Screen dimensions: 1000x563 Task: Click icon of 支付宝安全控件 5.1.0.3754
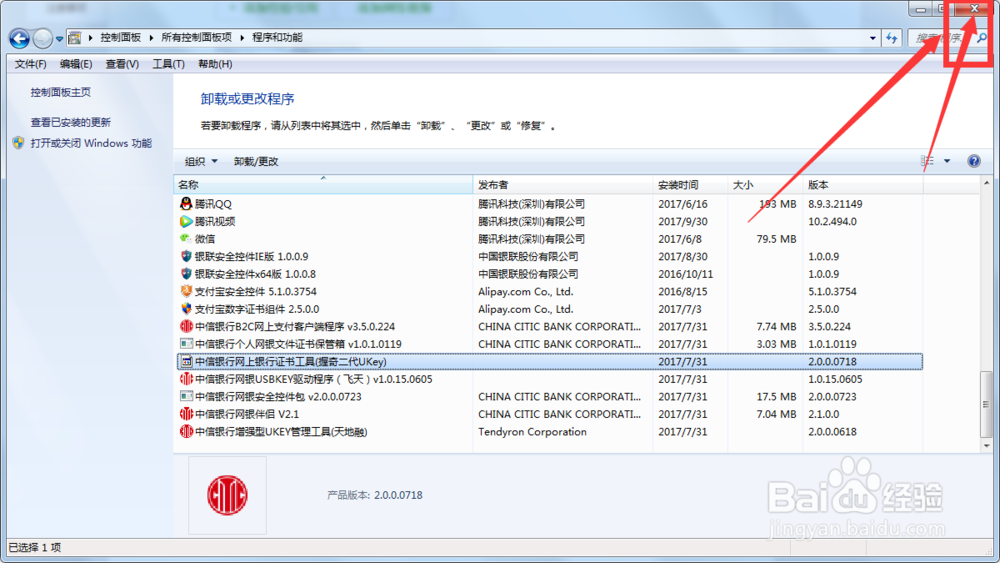(x=186, y=291)
